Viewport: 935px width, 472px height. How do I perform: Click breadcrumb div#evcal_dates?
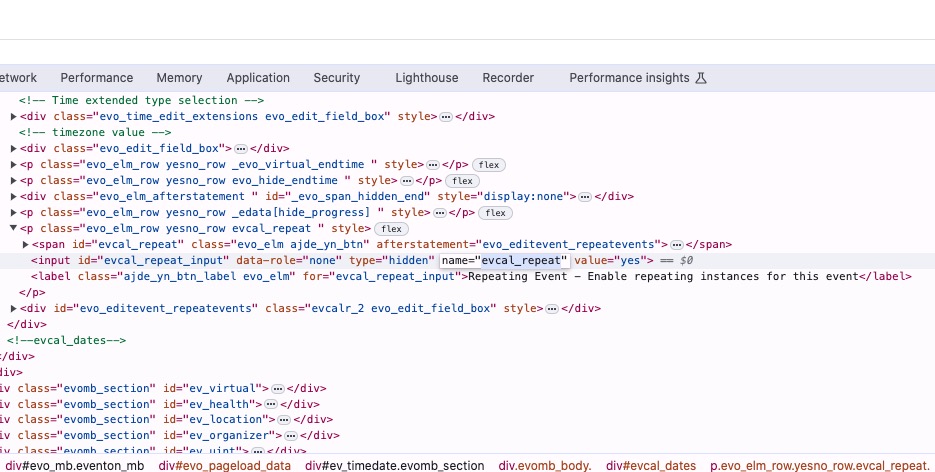651,465
